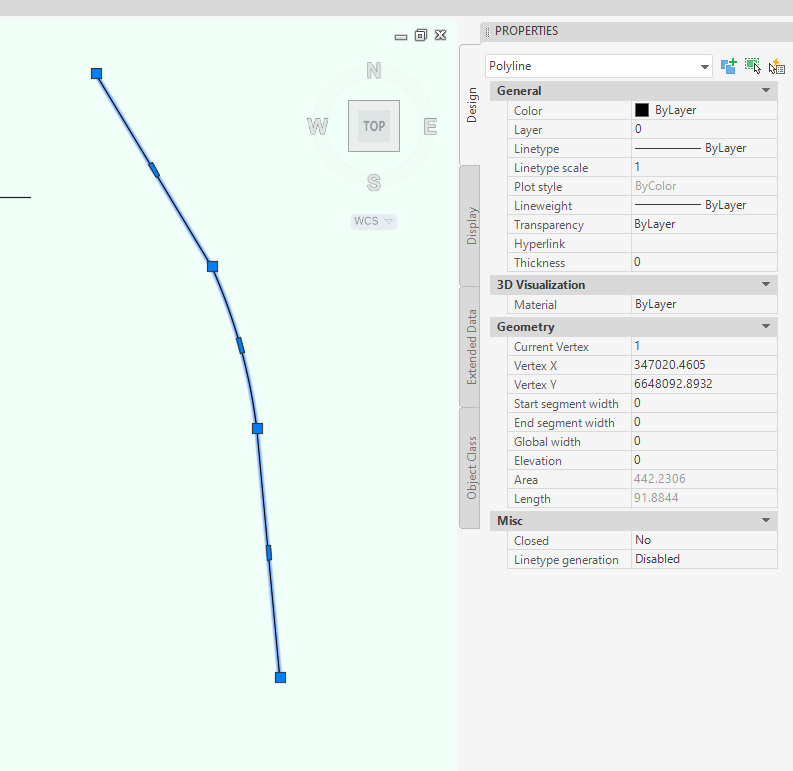This screenshot has height=771, width=793.
Task: Click the S compass direction on ViewCube
Action: (374, 183)
